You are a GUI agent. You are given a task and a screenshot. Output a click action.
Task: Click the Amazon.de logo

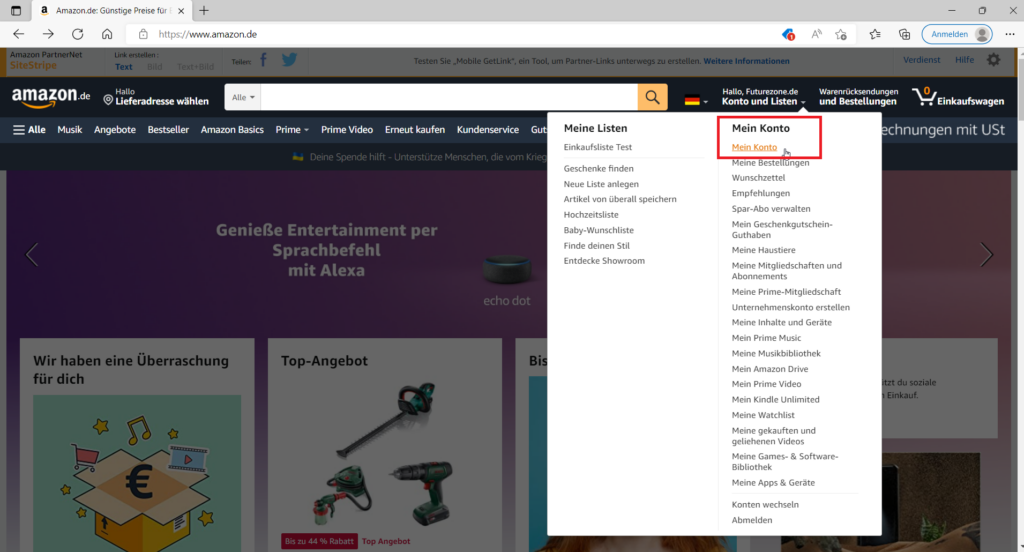click(x=51, y=97)
